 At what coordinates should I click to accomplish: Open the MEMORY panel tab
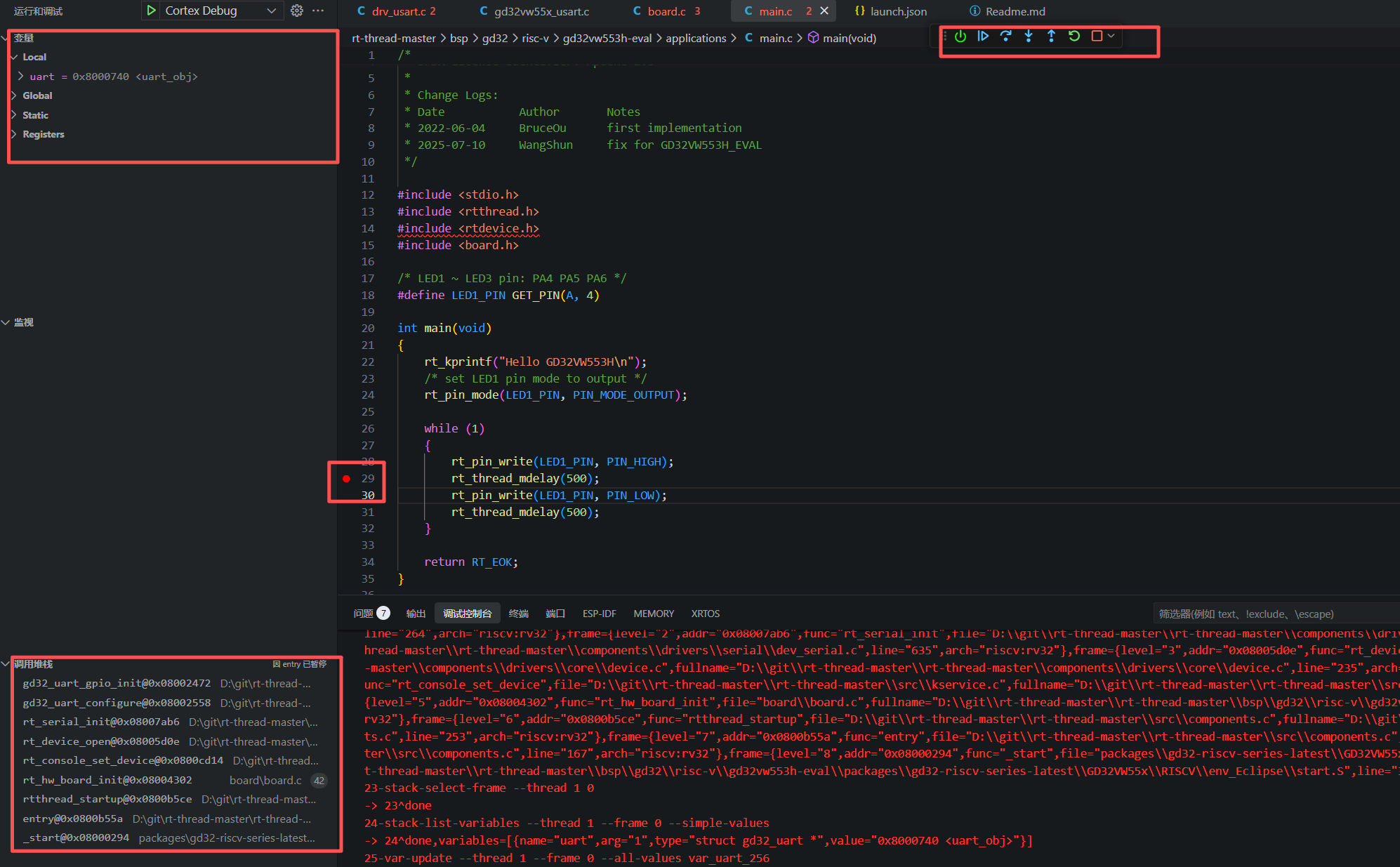coord(653,614)
